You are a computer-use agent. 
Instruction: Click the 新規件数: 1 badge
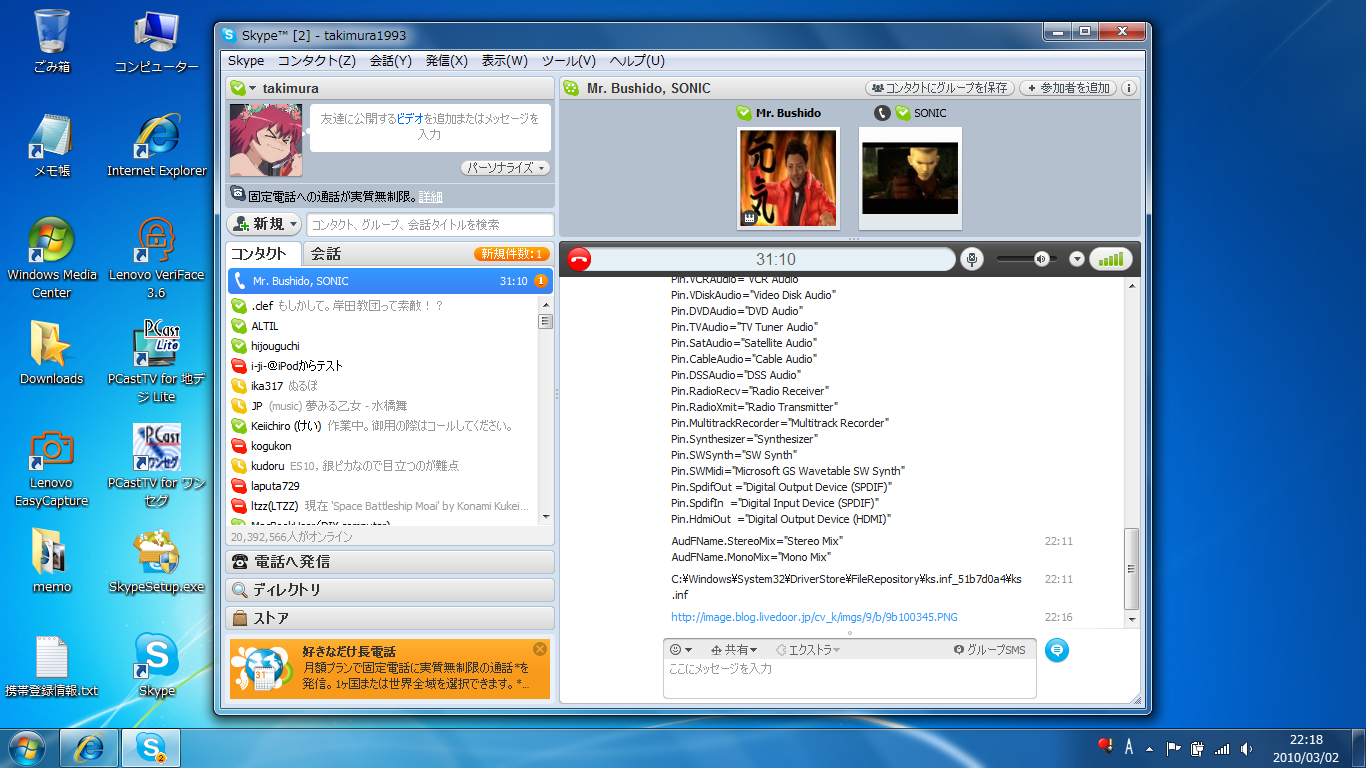(x=512, y=254)
